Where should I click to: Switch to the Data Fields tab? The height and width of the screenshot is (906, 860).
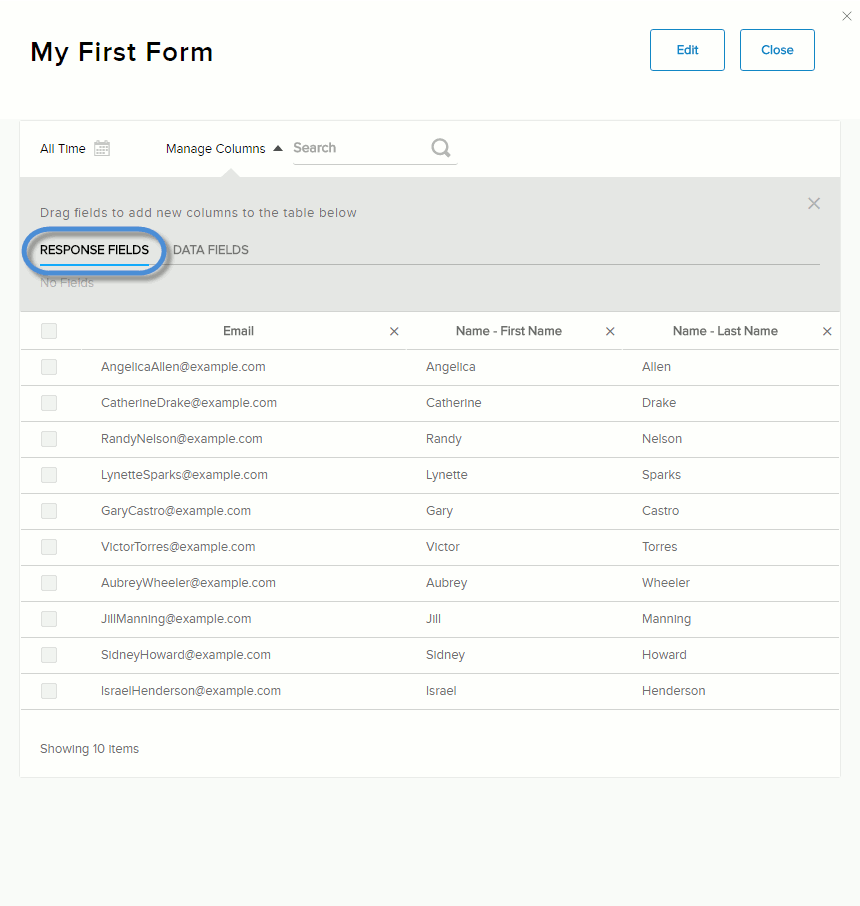[x=211, y=250]
